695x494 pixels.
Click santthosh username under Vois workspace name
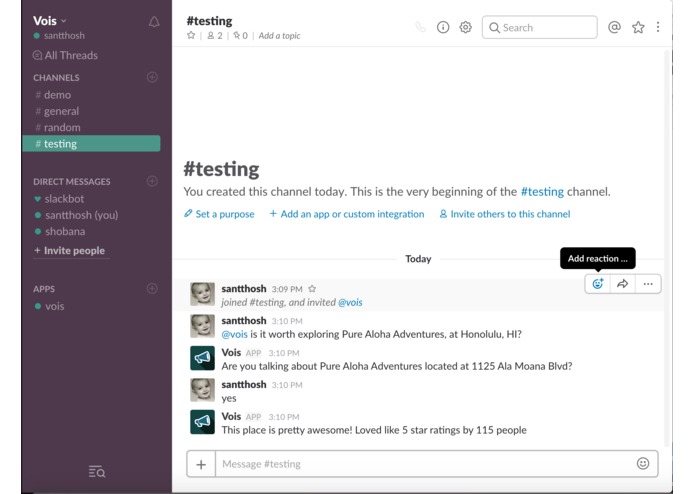tap(64, 35)
